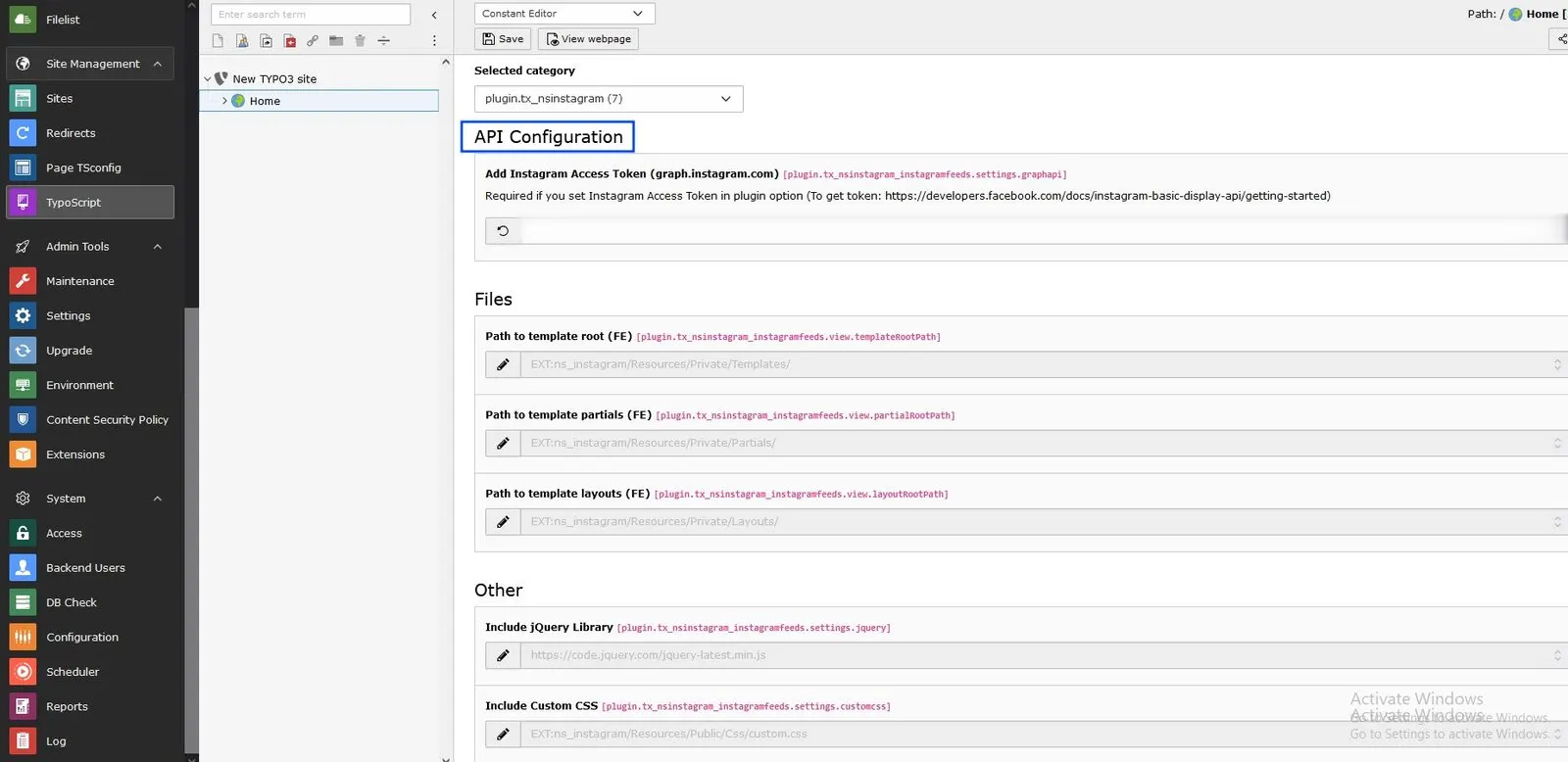The height and width of the screenshot is (762, 1568).
Task: Click the template root path input field
Action: (1044, 364)
